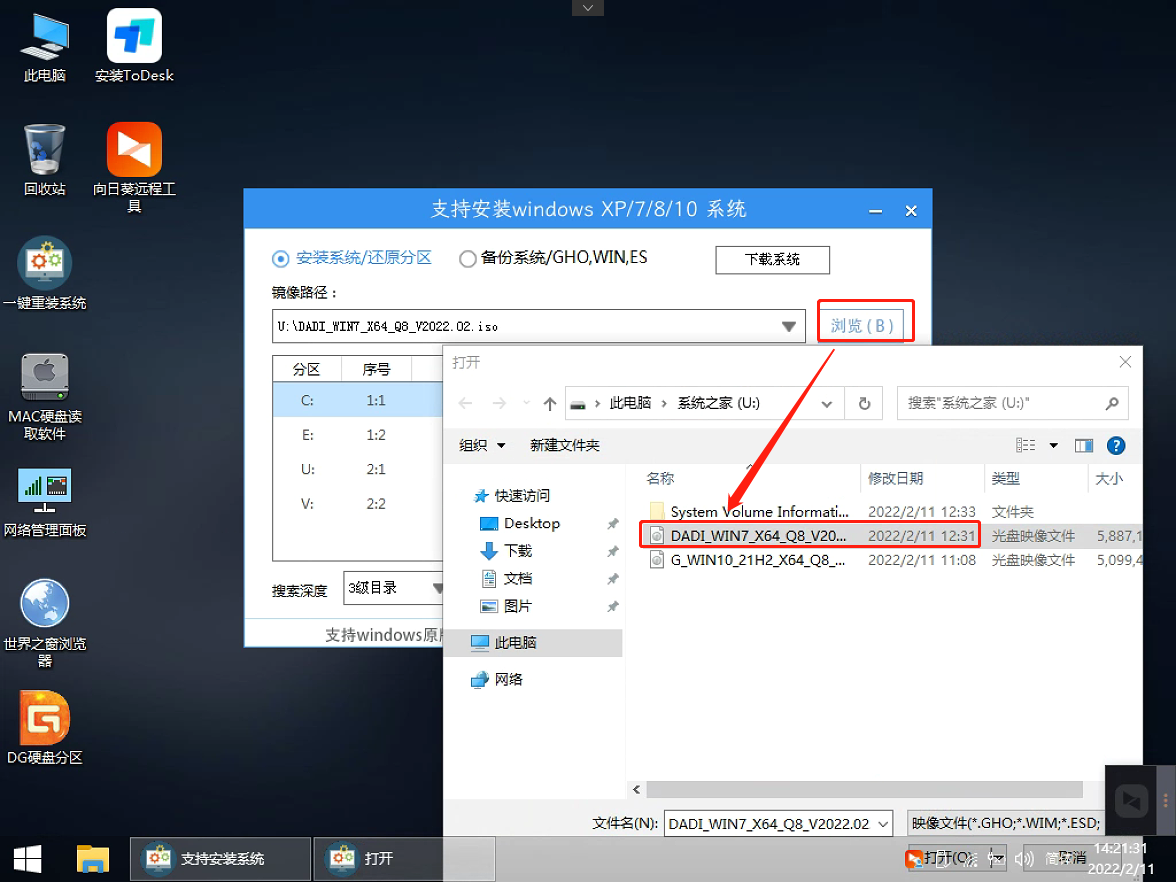Select the 安装系统/还原分区 radio button
Screen dimensions: 1176x882
coord(281,258)
